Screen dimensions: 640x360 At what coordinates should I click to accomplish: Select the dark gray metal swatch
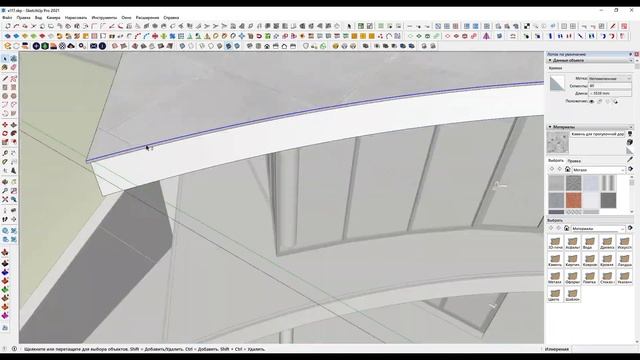(x=608, y=200)
